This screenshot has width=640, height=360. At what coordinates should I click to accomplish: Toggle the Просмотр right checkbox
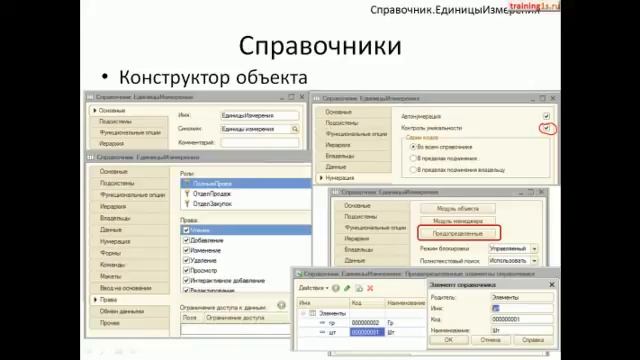(x=186, y=270)
